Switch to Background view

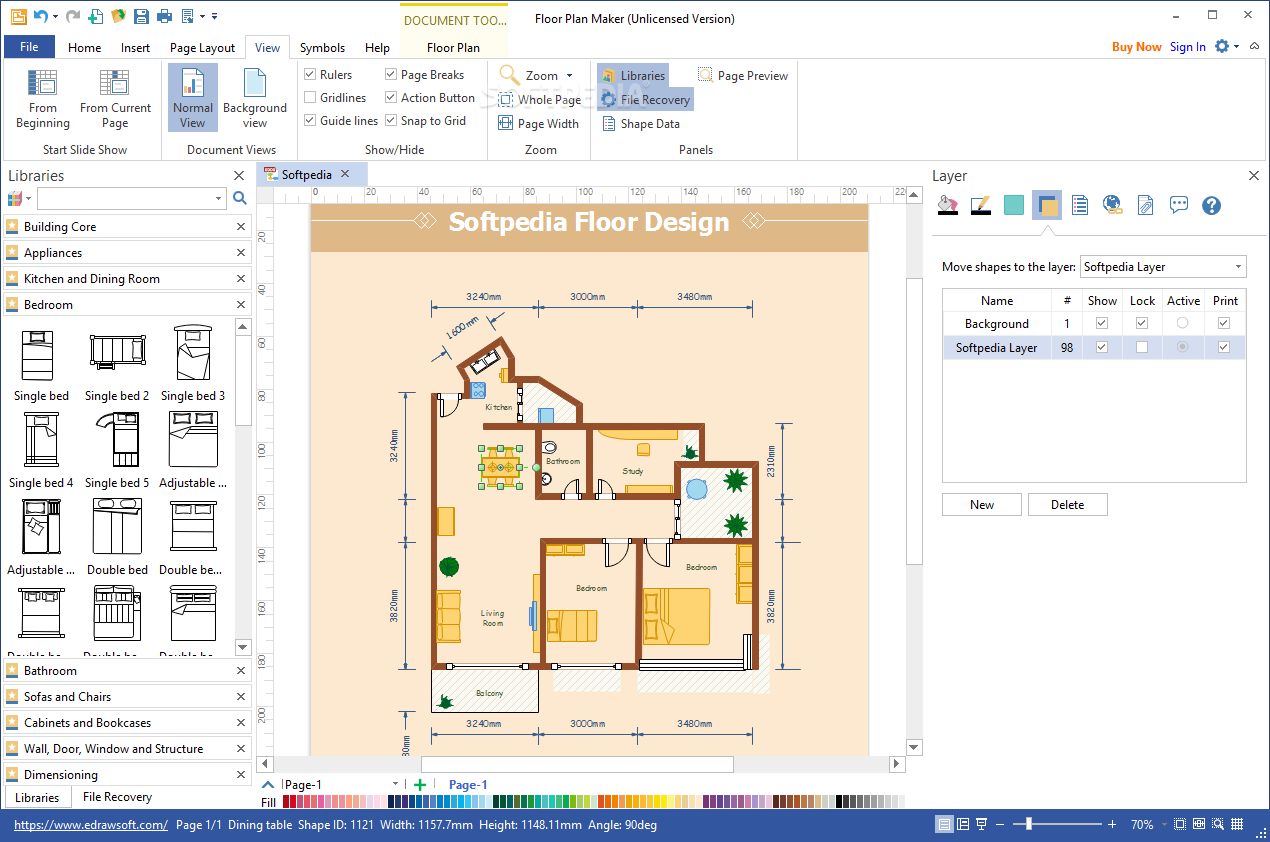pyautogui.click(x=255, y=99)
